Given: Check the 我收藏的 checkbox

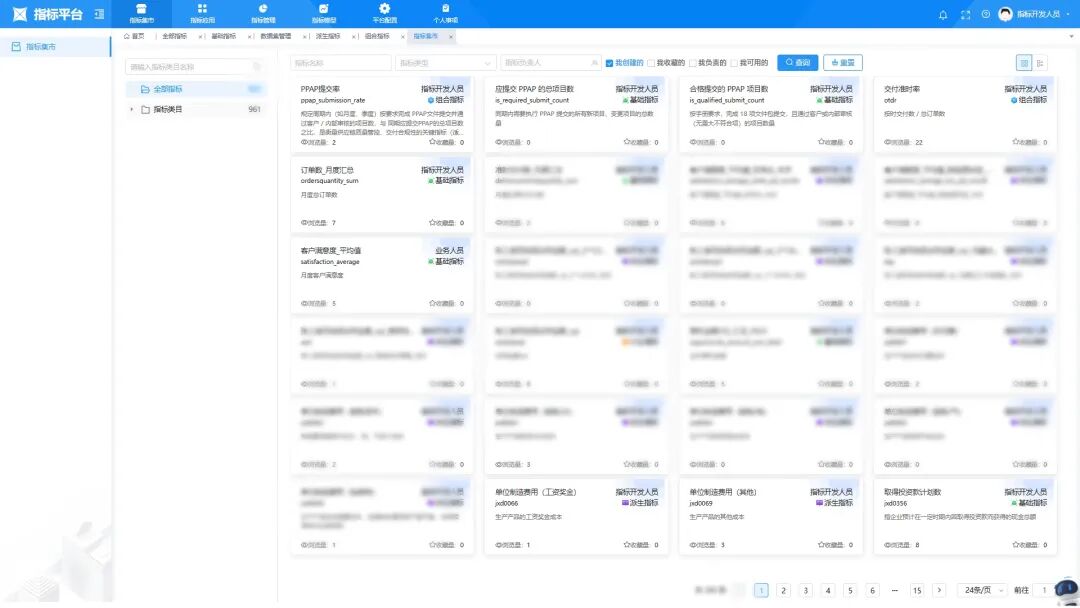Looking at the screenshot, I should pyautogui.click(x=652, y=63).
